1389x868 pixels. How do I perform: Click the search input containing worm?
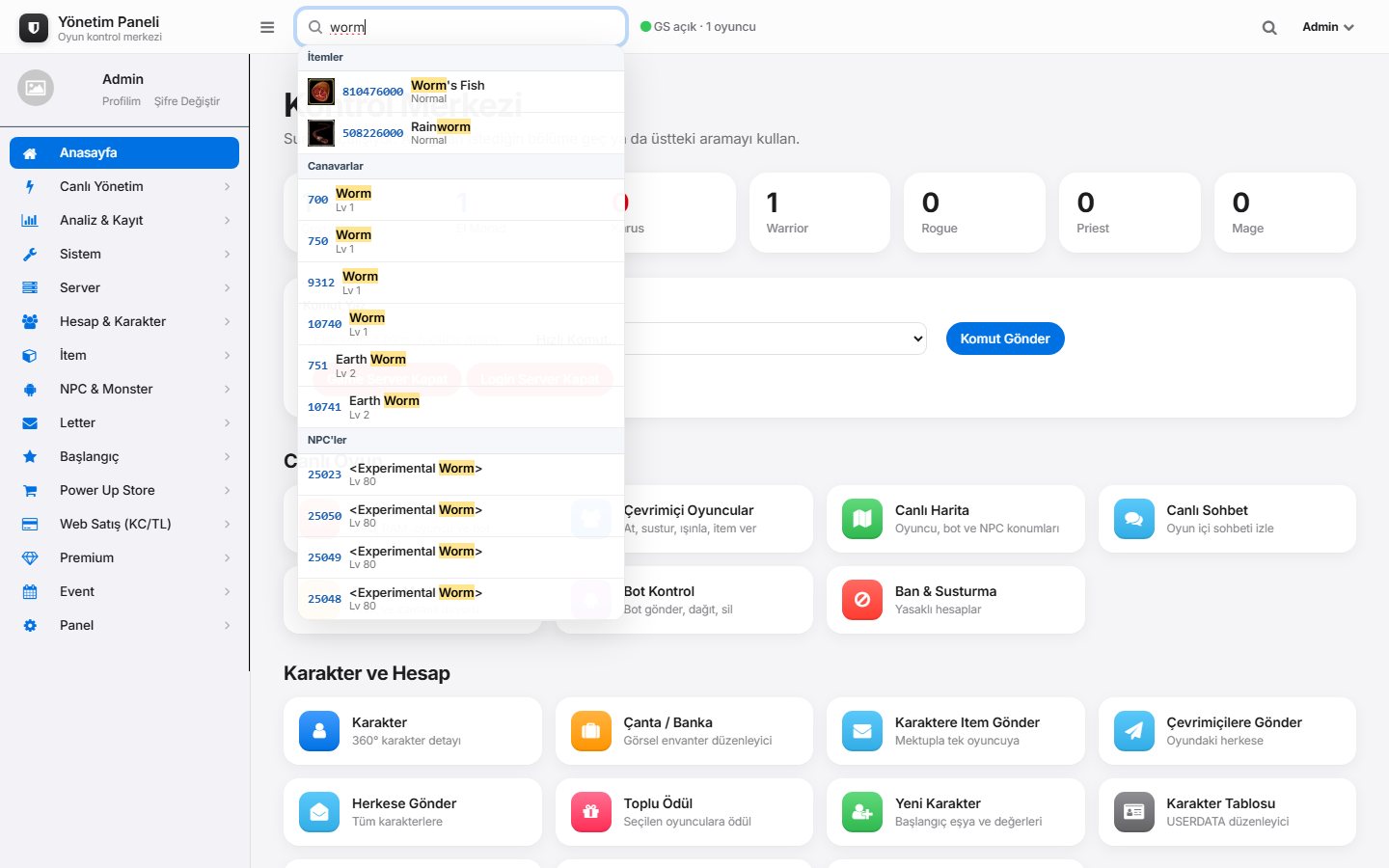point(461,27)
